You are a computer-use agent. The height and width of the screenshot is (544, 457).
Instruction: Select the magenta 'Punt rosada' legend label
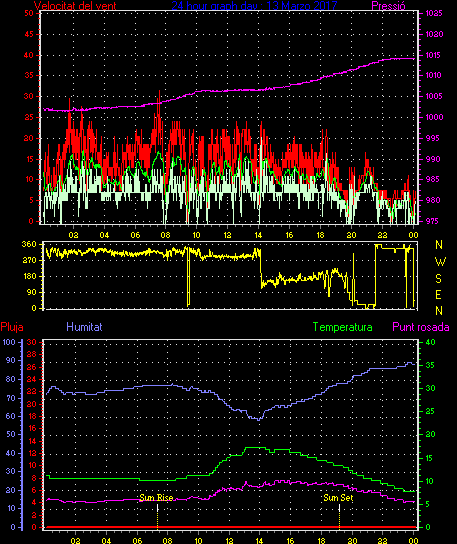point(421,327)
